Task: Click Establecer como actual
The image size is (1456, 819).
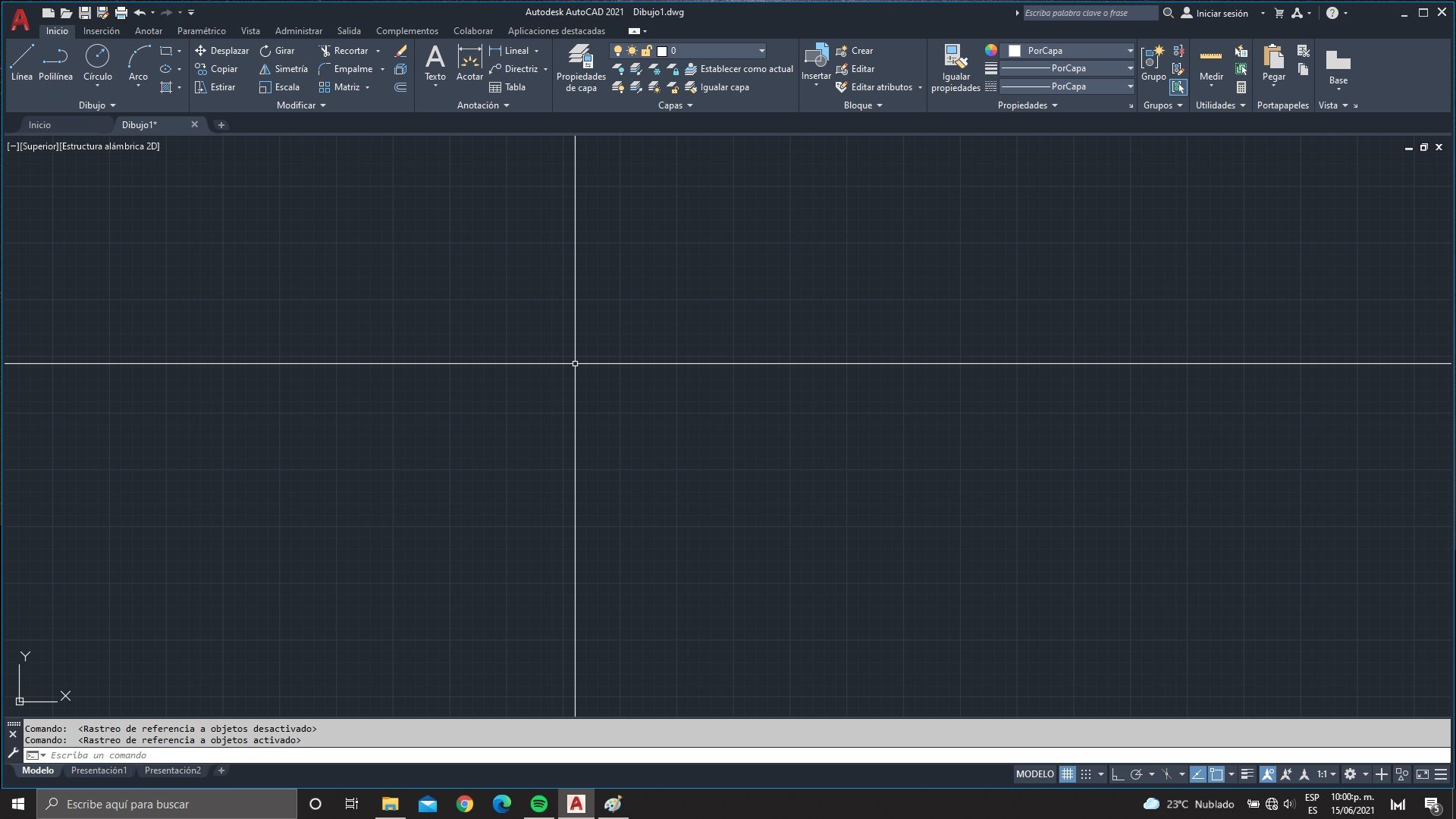Action: 739,69
